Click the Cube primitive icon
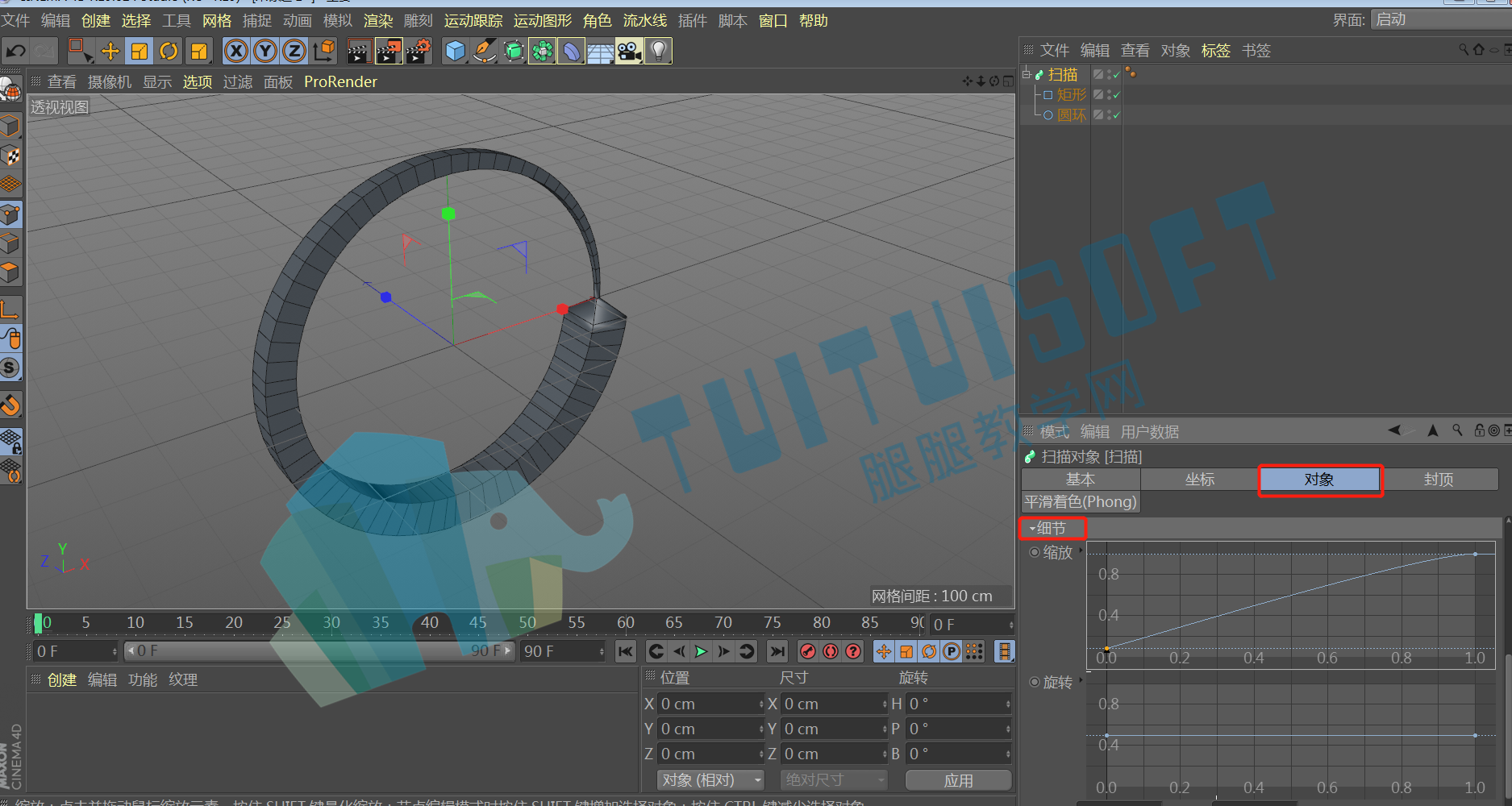 click(x=455, y=52)
